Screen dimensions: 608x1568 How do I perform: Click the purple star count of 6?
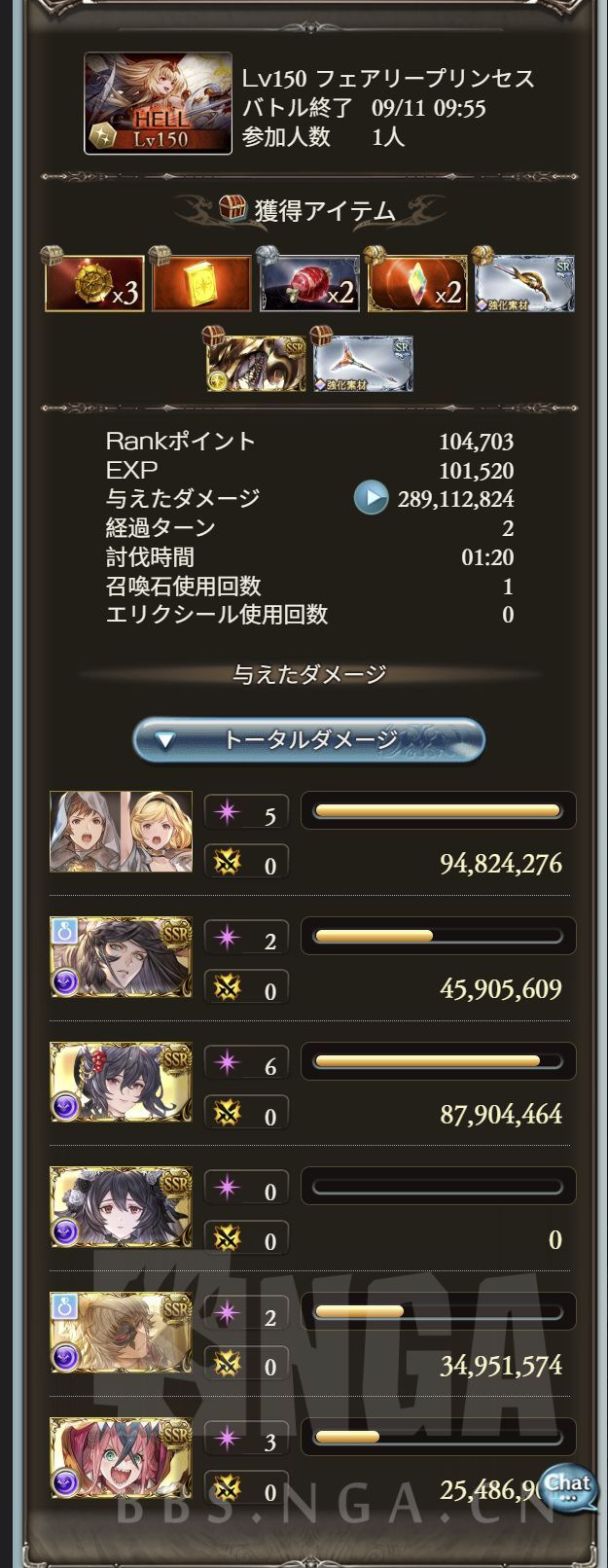point(246,1065)
